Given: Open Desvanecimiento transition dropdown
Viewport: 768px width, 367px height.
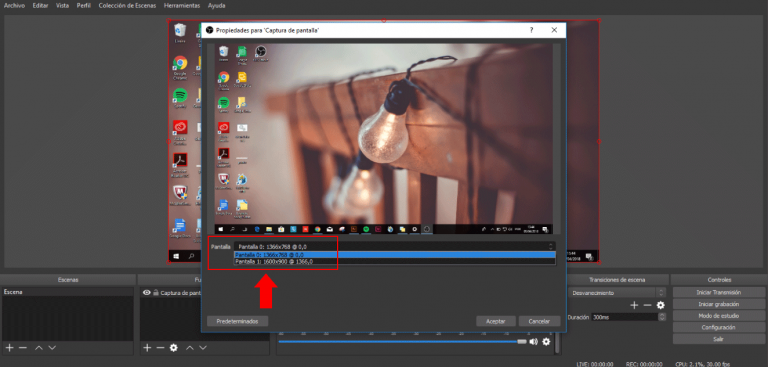Looking at the screenshot, I should tap(617, 293).
